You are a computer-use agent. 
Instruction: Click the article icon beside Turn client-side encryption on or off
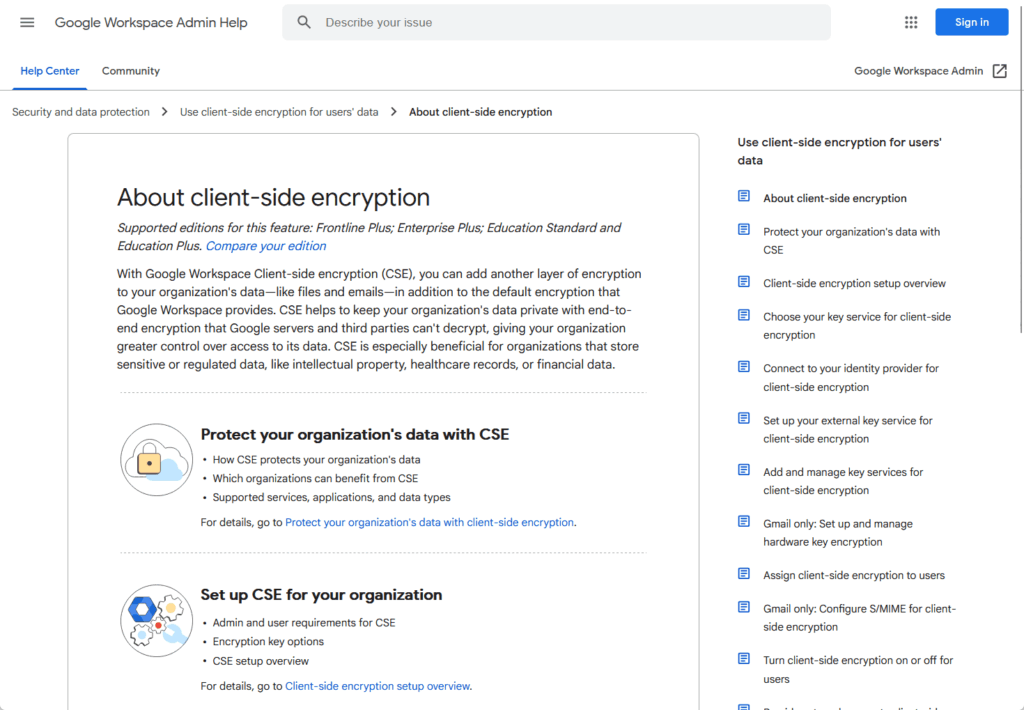click(744, 658)
